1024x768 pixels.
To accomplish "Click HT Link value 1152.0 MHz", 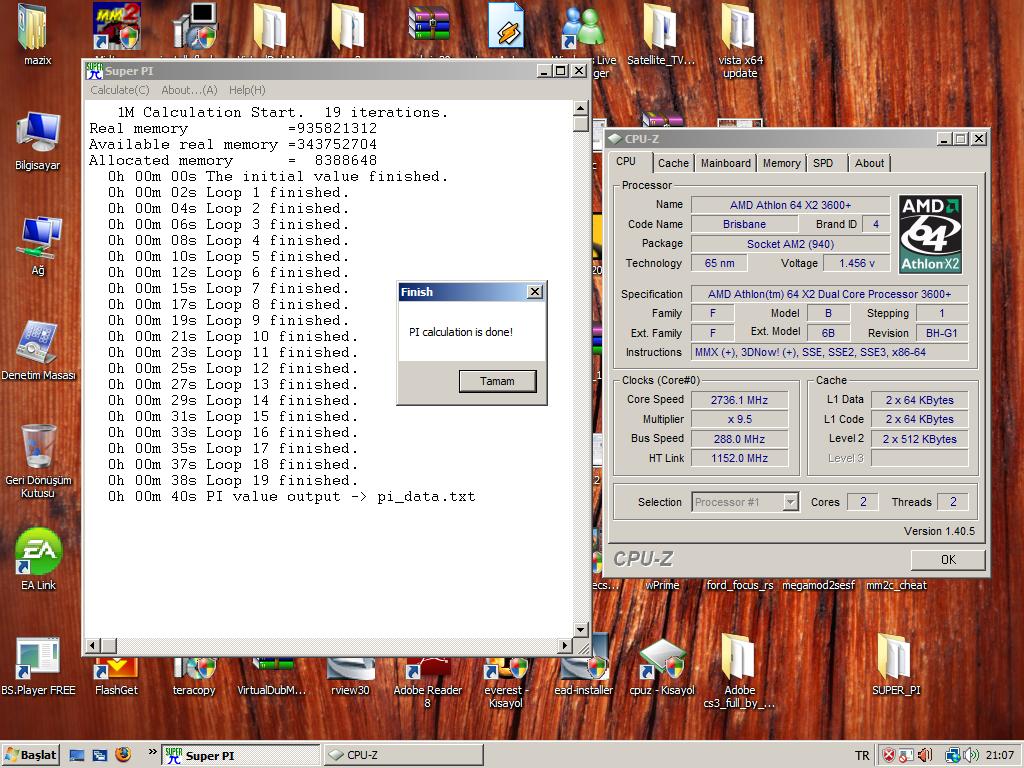I will tap(739, 458).
